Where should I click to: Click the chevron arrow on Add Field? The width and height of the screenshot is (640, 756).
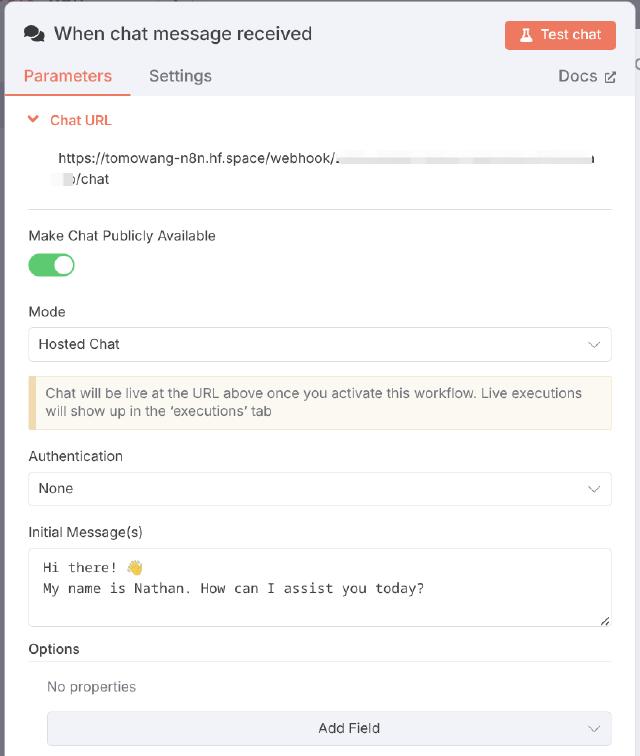(594, 729)
